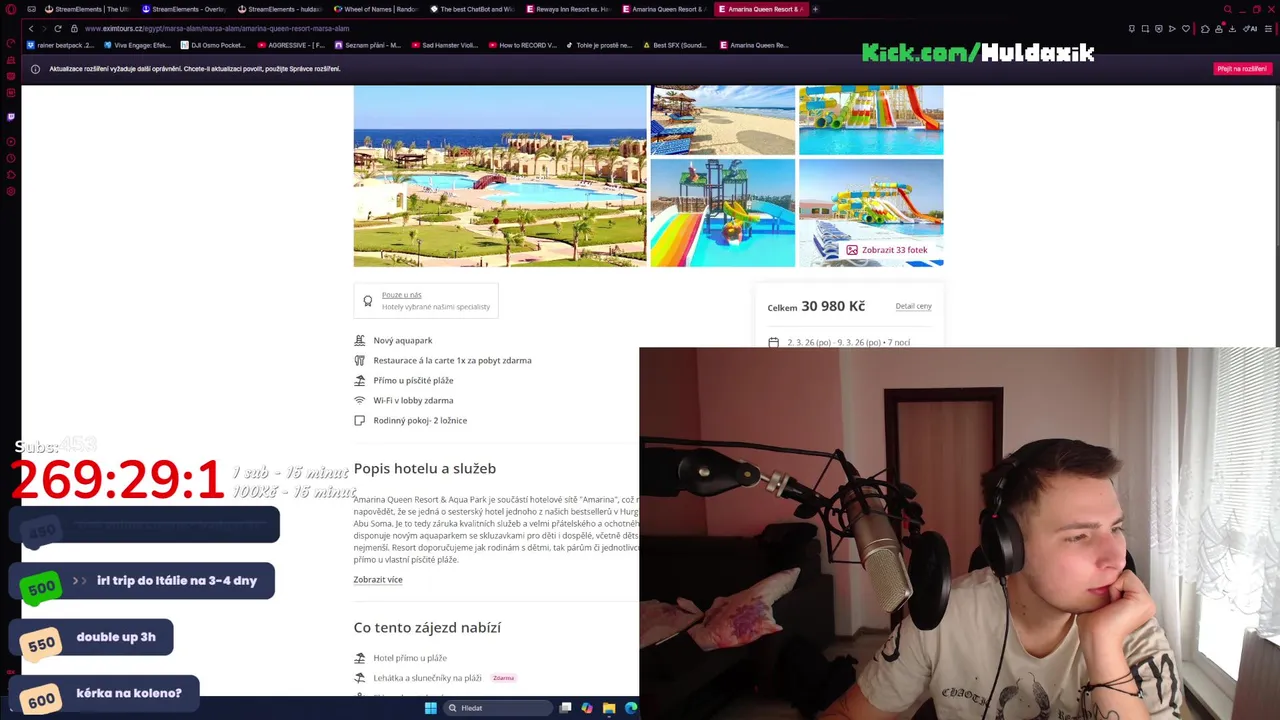
Task: Click the Co tento zájezd nabízí heading
Action: [x=427, y=627]
